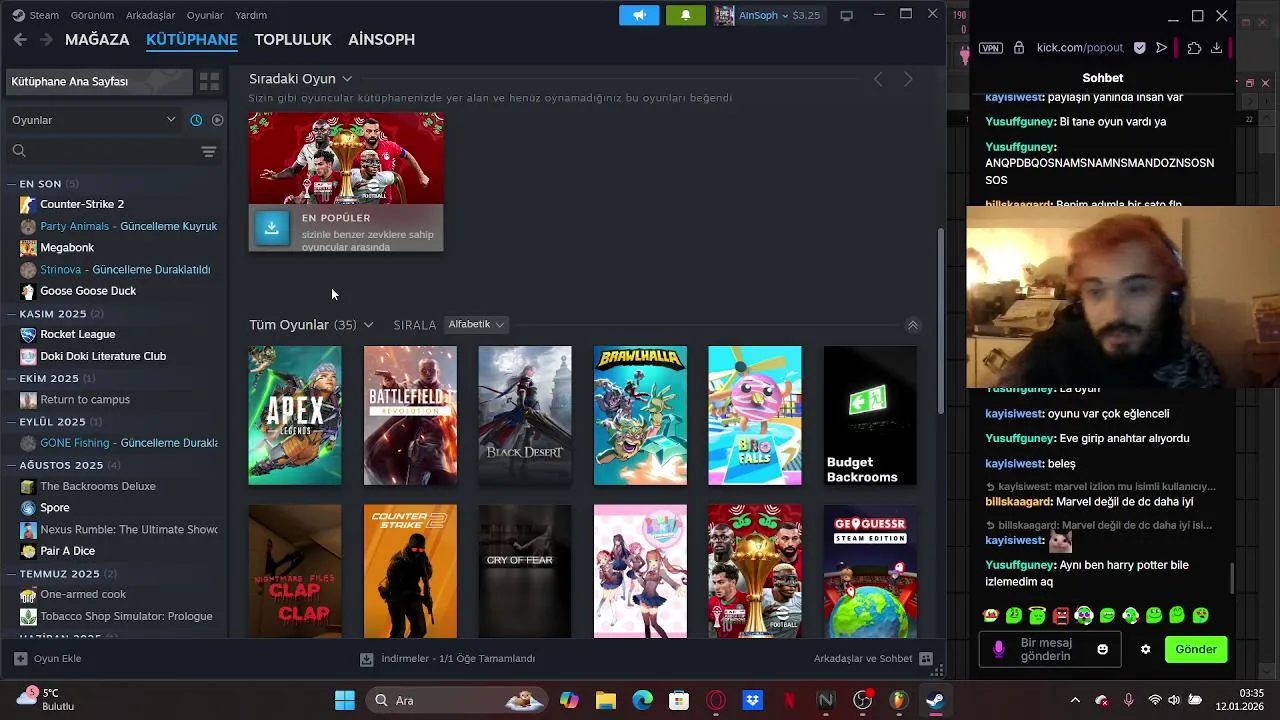
Task: Open the Yardım menu
Action: pyautogui.click(x=251, y=15)
